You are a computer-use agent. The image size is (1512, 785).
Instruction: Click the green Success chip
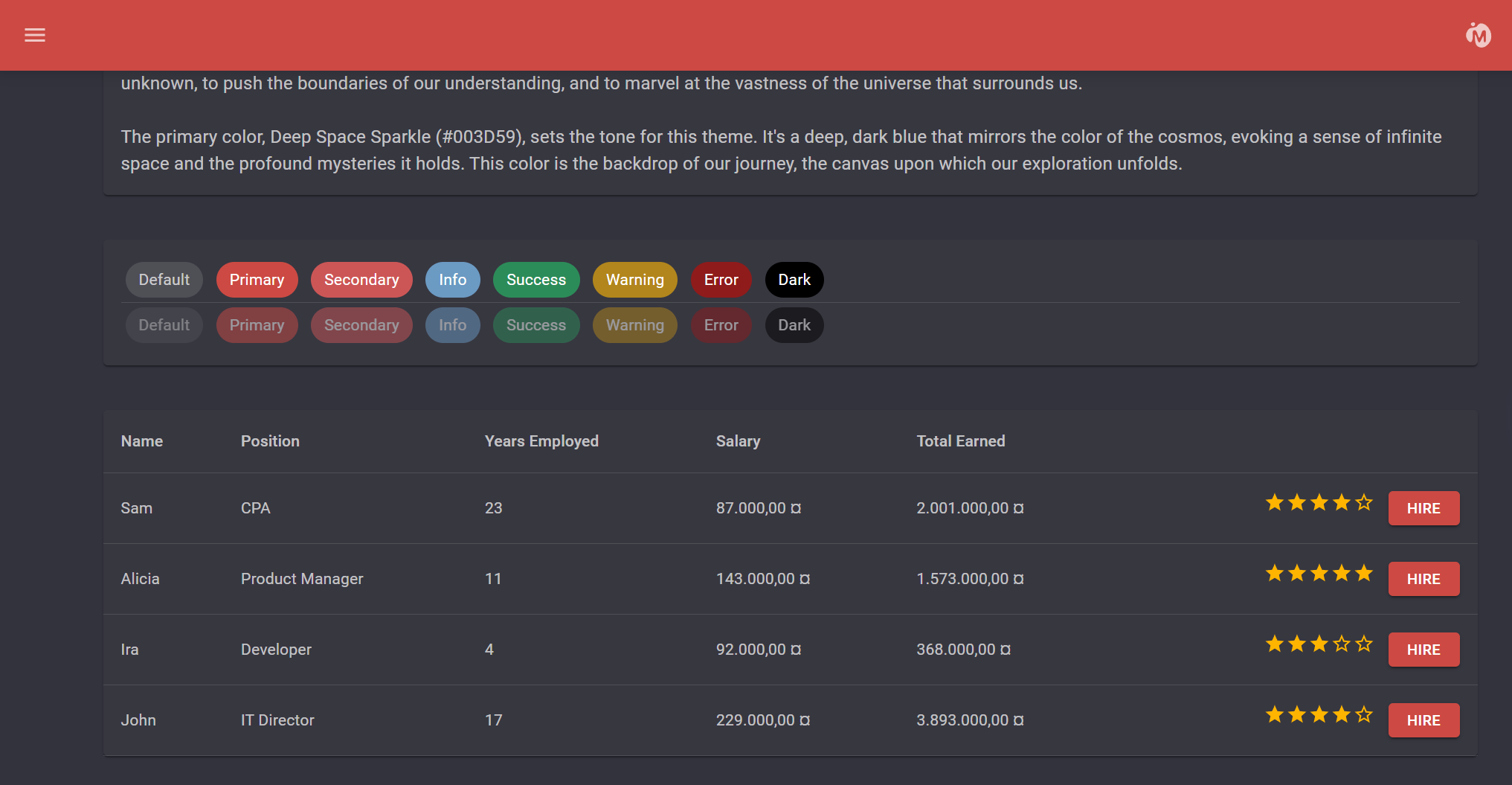pyautogui.click(x=535, y=280)
